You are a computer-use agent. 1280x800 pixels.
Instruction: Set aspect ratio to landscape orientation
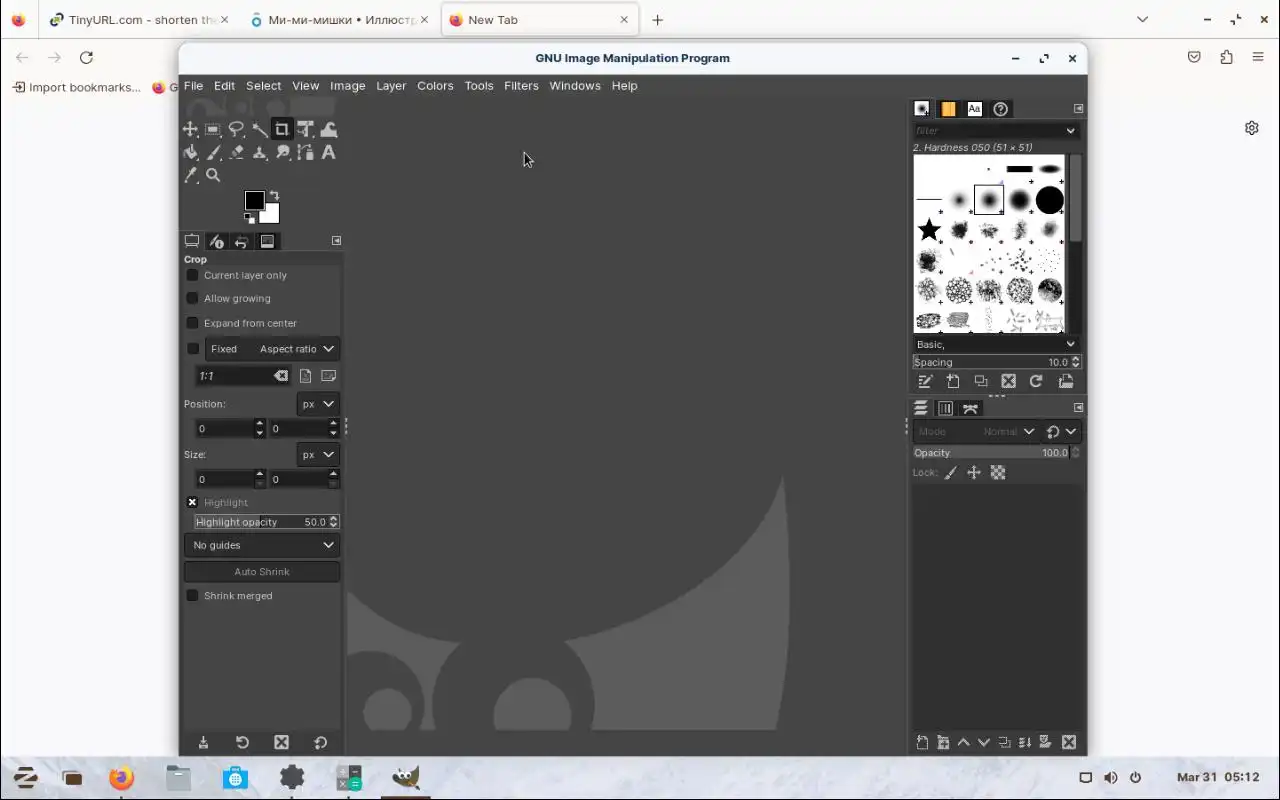[328, 376]
